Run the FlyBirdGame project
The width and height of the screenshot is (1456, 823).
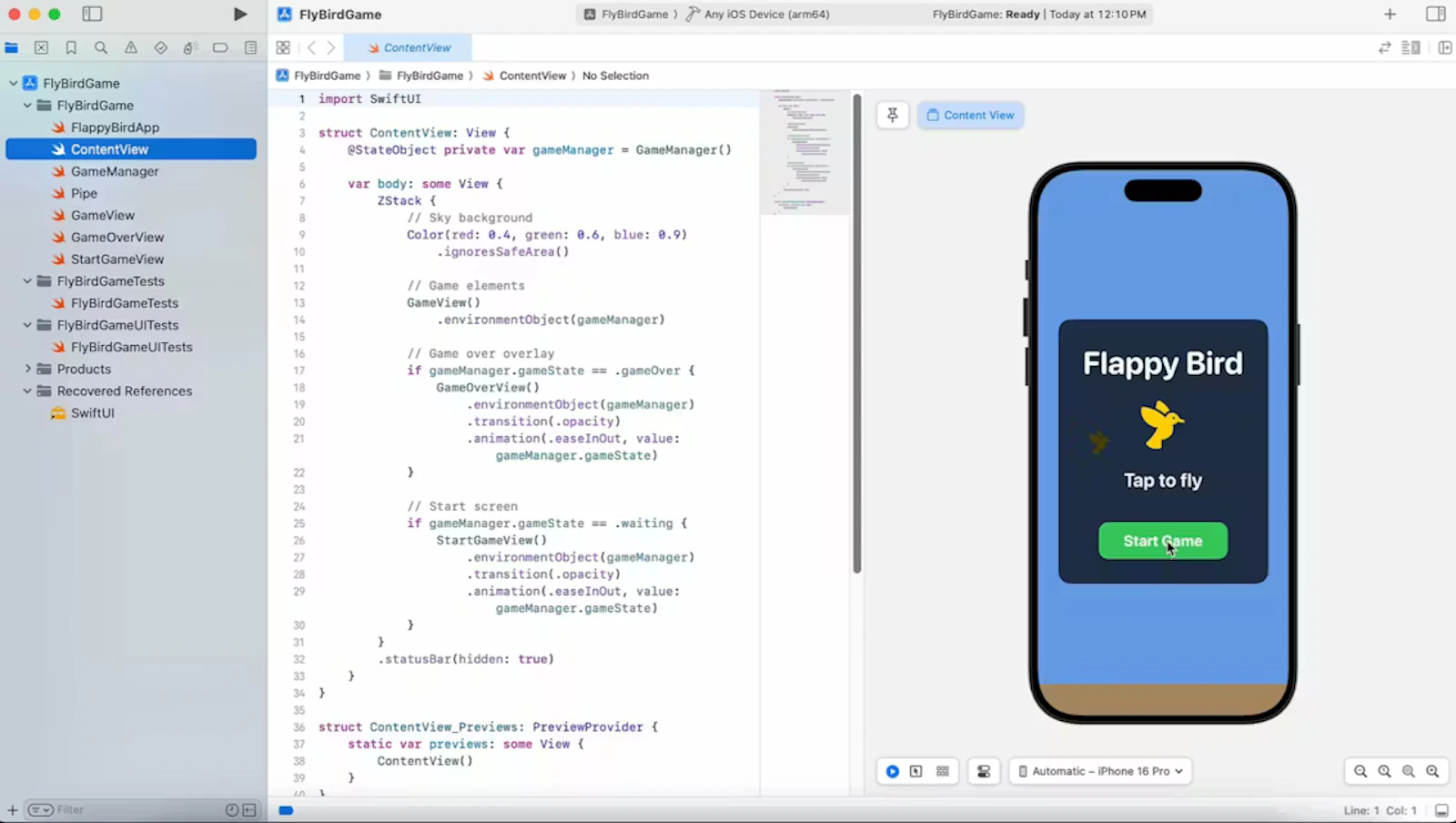coord(239,15)
